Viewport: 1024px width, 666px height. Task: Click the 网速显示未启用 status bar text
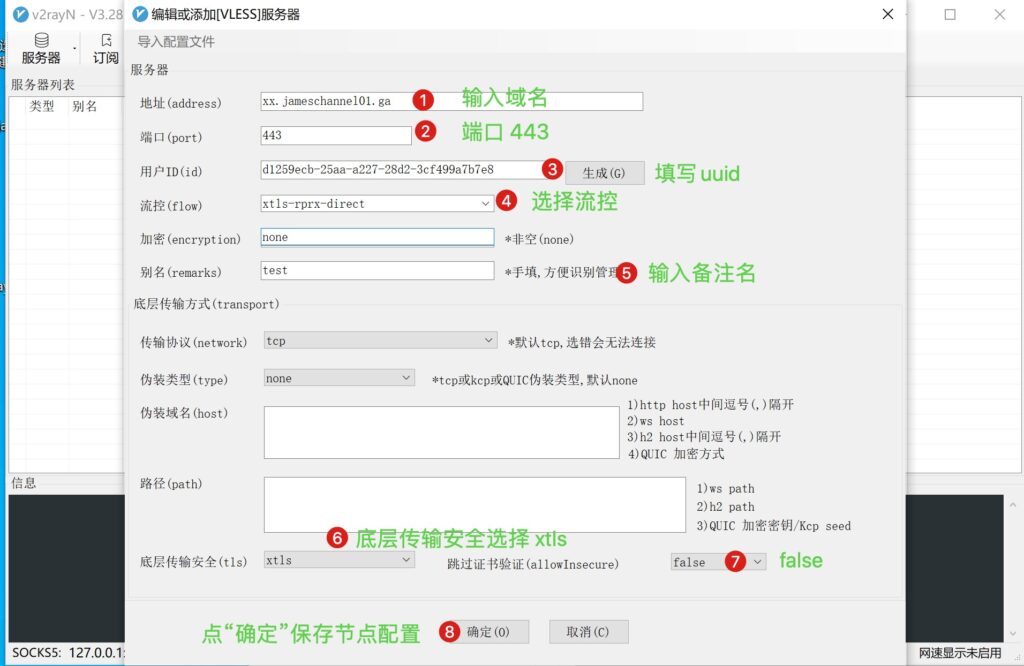click(x=960, y=653)
